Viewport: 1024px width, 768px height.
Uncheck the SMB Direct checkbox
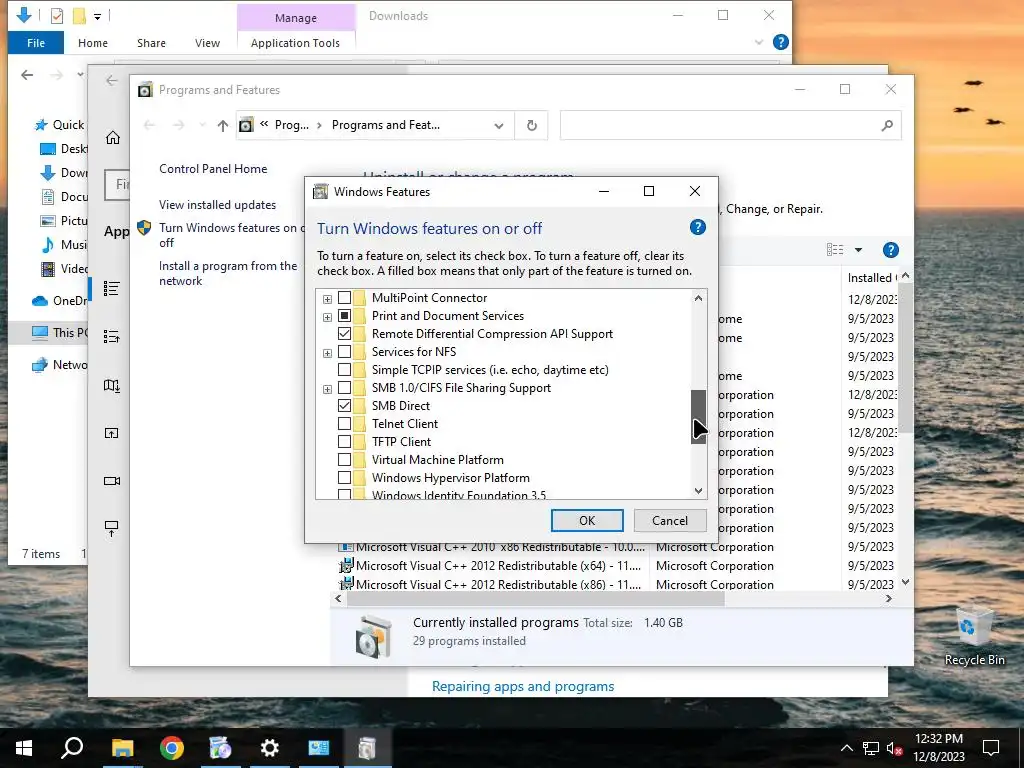pyautogui.click(x=344, y=406)
